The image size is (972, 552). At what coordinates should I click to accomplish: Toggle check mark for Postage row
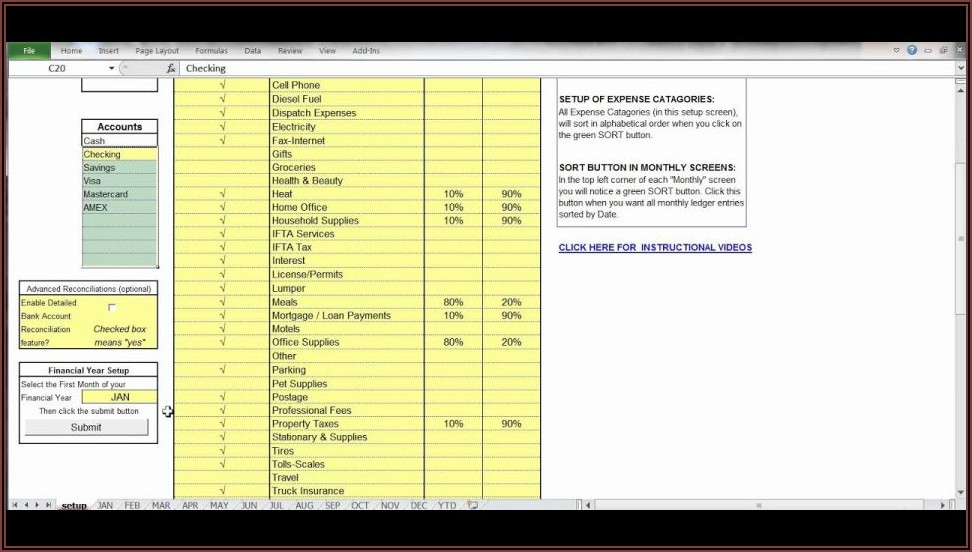(x=223, y=397)
